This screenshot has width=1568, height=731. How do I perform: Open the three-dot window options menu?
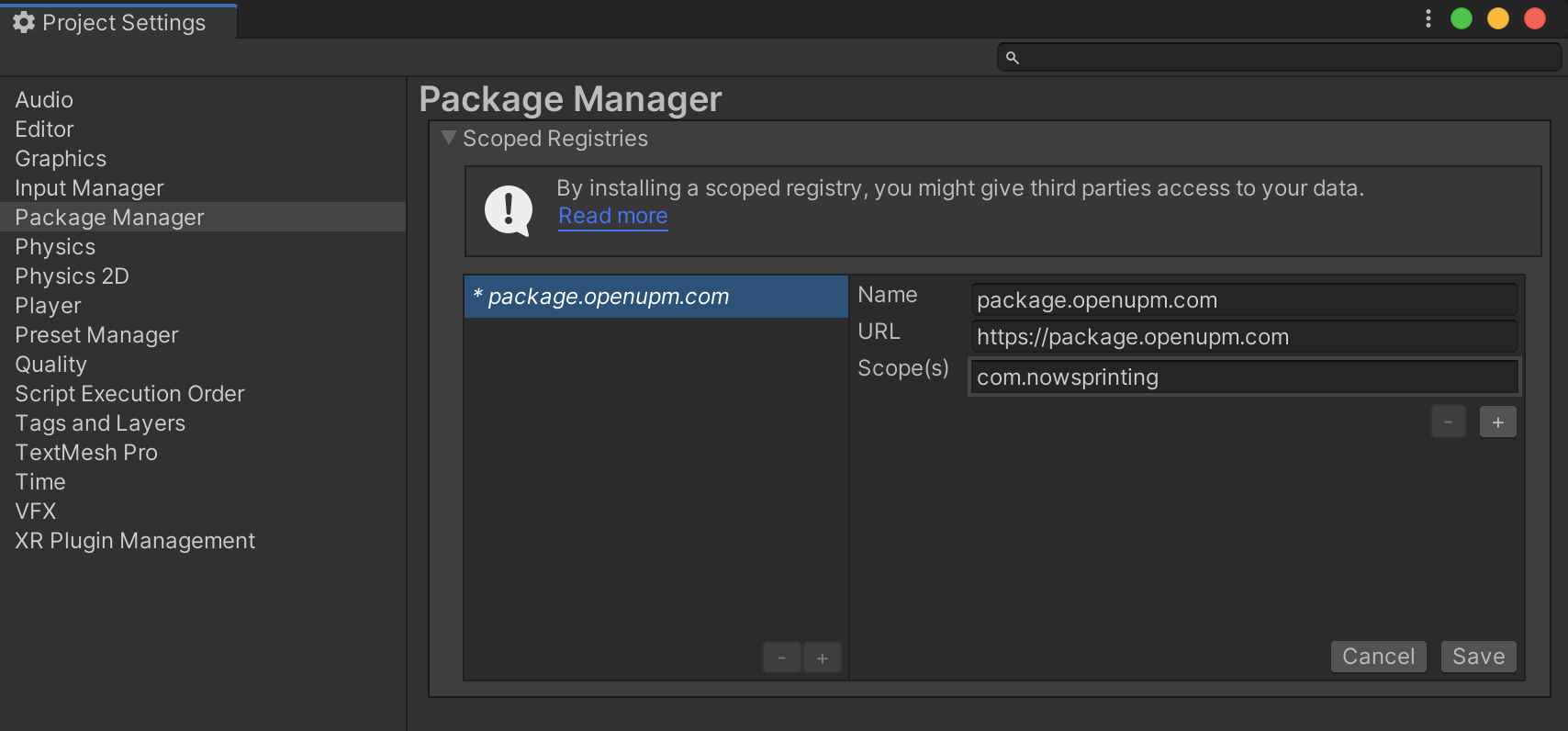tap(1428, 19)
